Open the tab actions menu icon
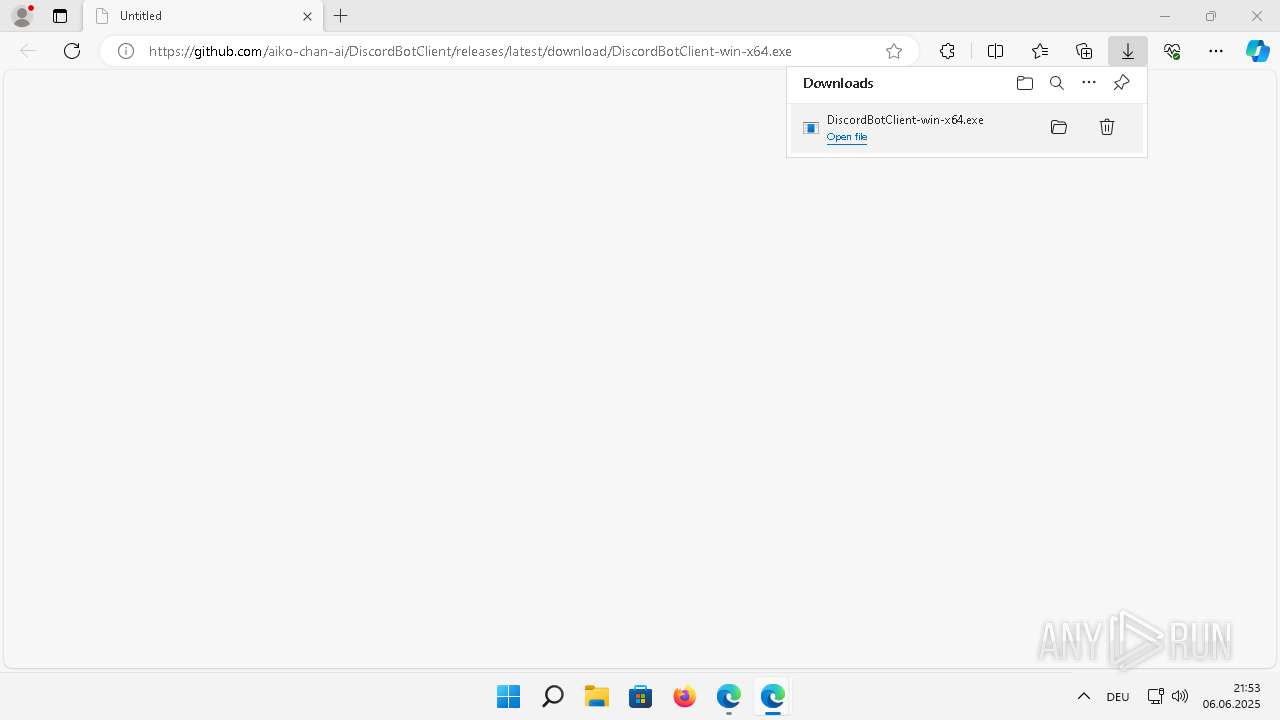The image size is (1280, 720). click(60, 16)
